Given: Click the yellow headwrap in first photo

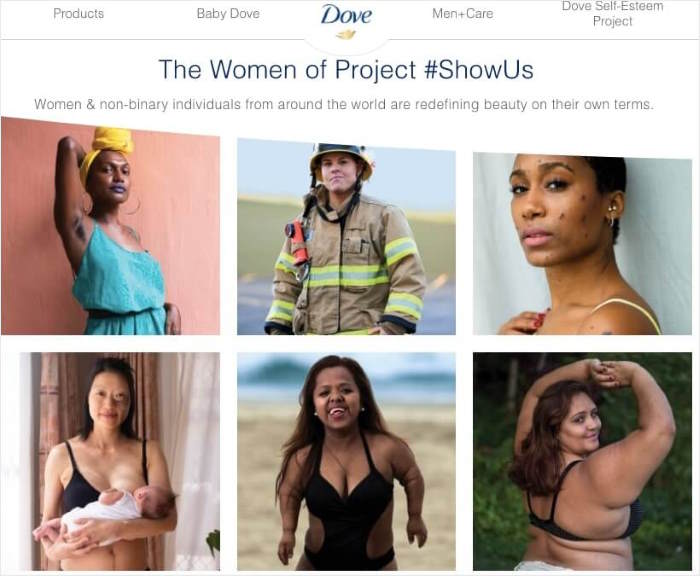Looking at the screenshot, I should click(x=107, y=146).
